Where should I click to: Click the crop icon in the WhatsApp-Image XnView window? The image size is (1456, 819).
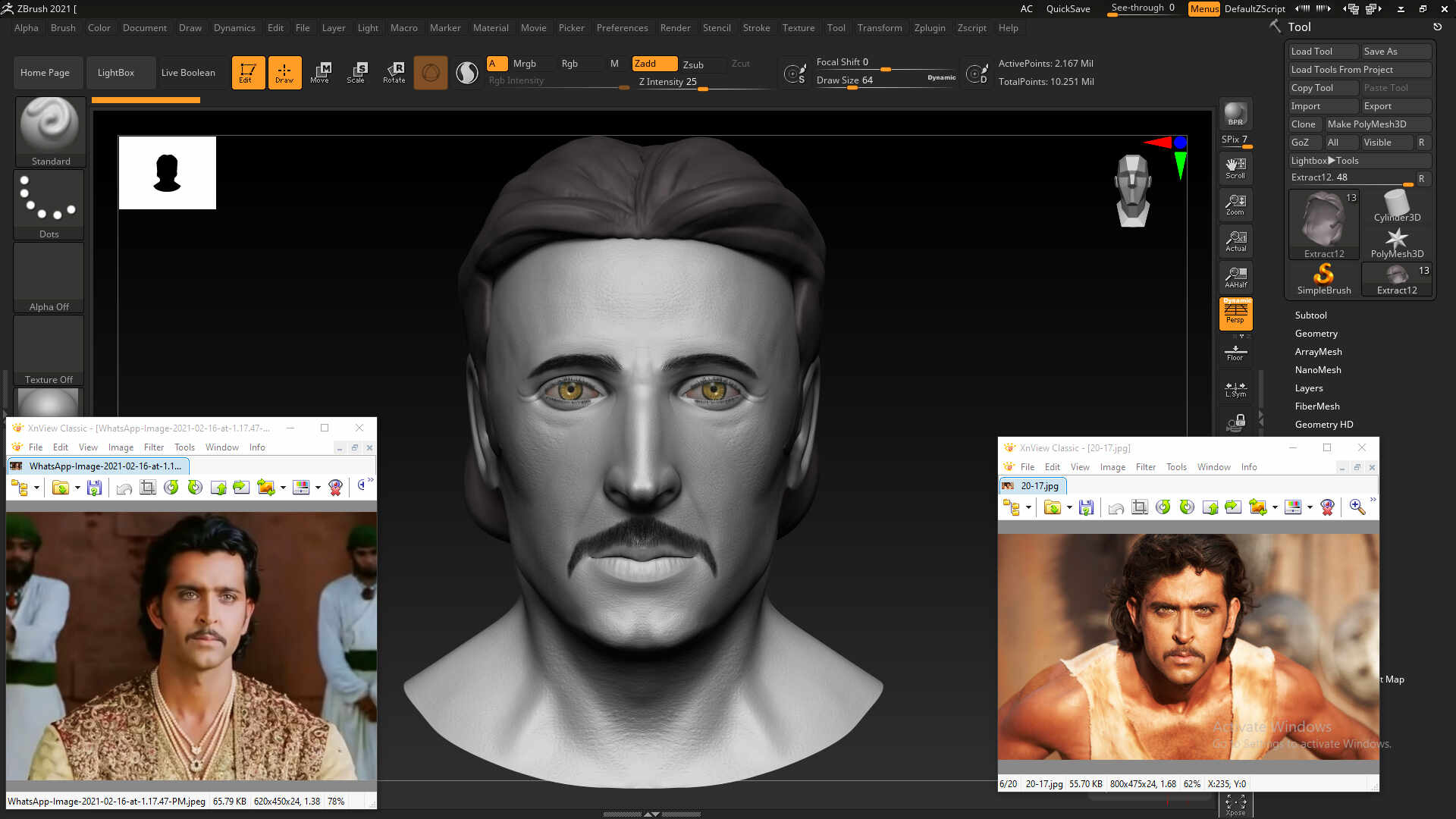148,488
